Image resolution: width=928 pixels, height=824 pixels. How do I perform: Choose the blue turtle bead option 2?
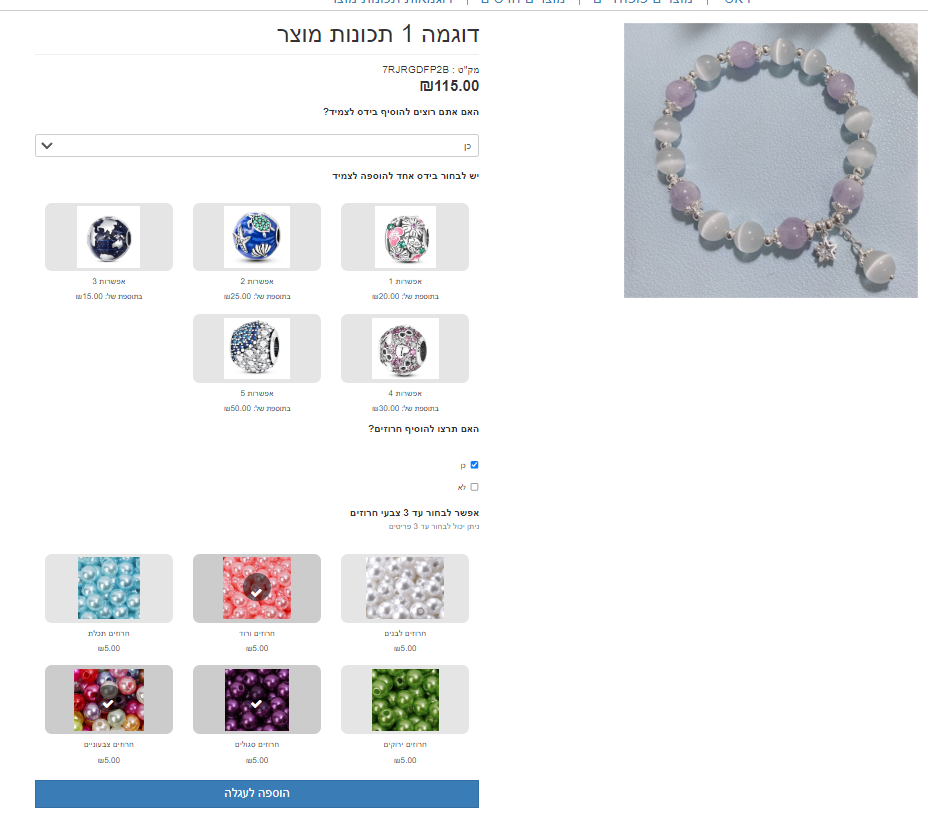257,237
